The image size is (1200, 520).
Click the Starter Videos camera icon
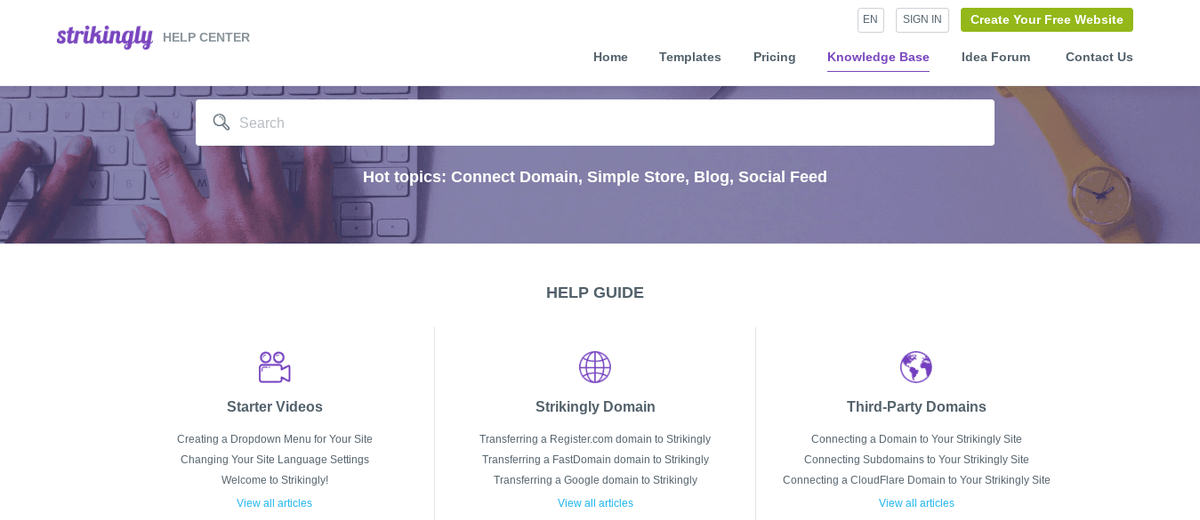(x=275, y=367)
